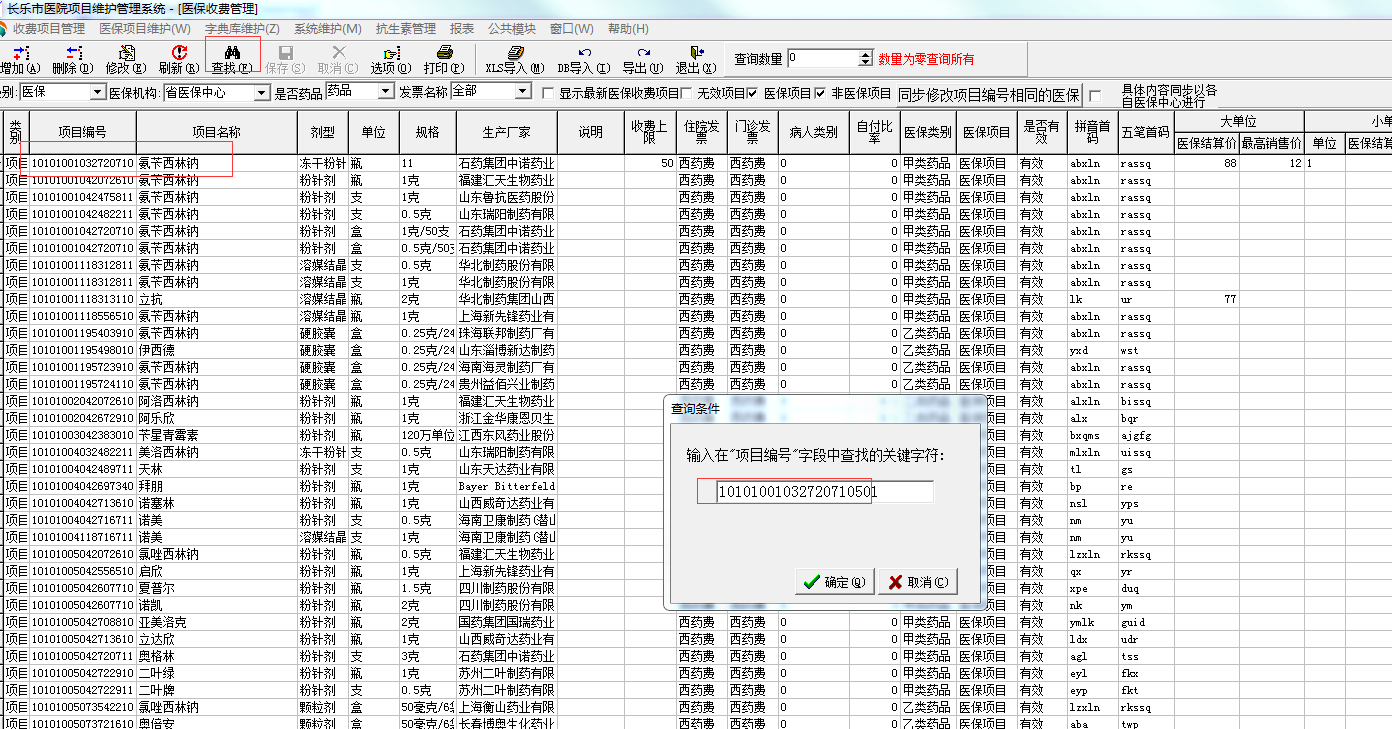Viewport: 1392px width, 729px height.
Task: Open the 收费项目管理 menu
Action: 49,29
